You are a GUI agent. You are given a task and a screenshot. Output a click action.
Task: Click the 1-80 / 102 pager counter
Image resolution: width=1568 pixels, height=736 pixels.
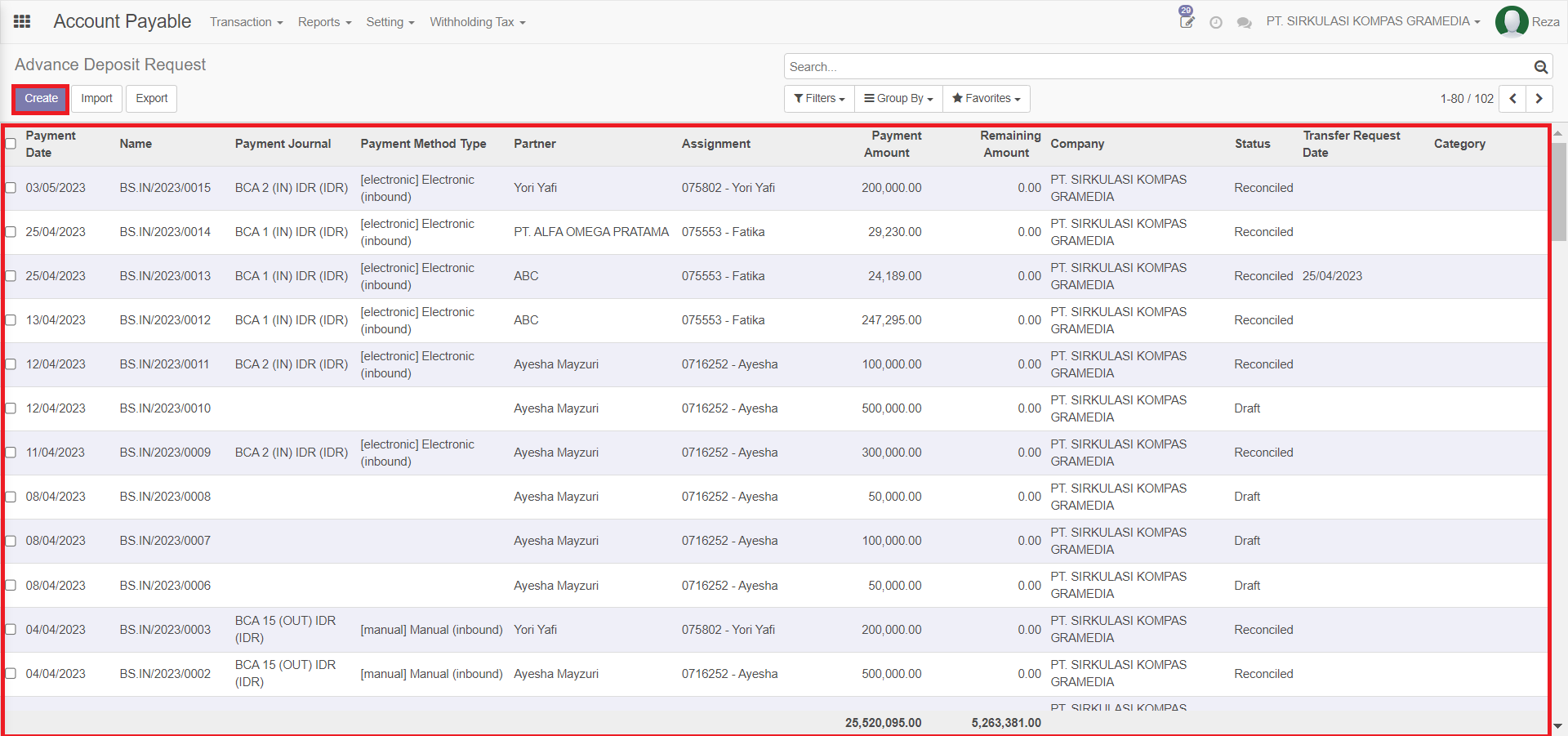[x=1467, y=99]
